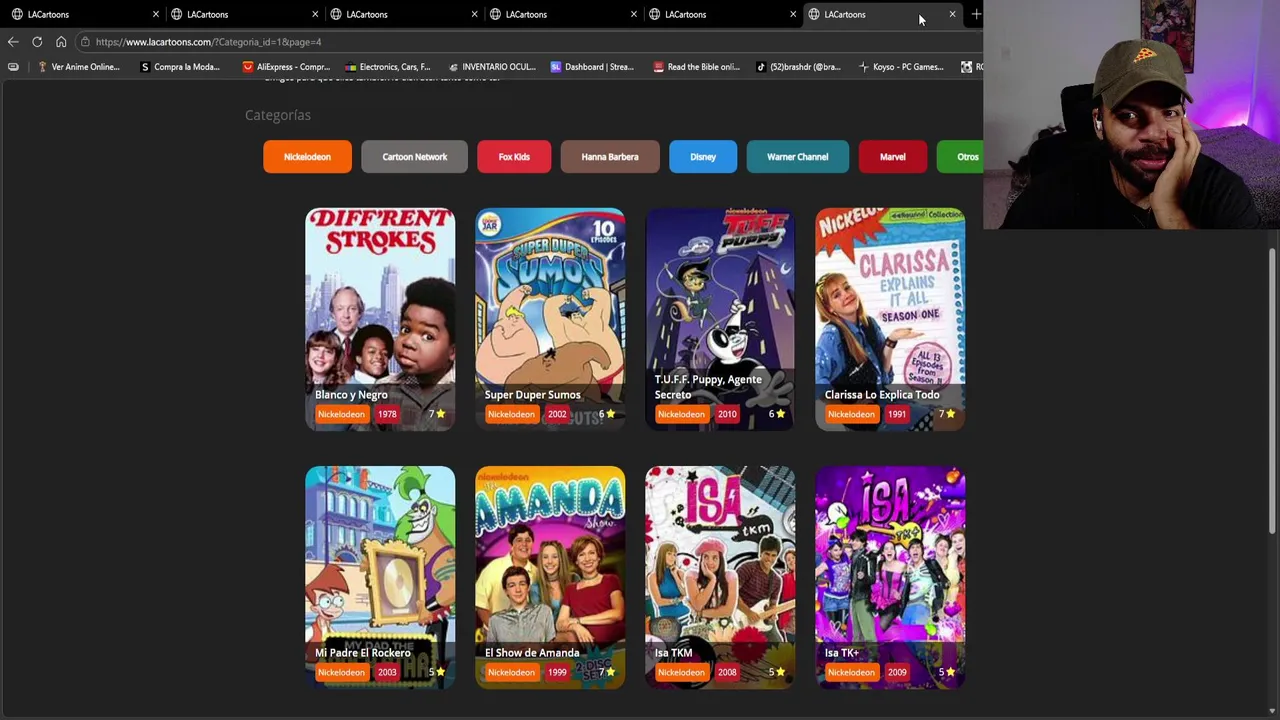The height and width of the screenshot is (720, 1280).
Task: Open the AliExpress bookmark
Action: pyautogui.click(x=286, y=67)
